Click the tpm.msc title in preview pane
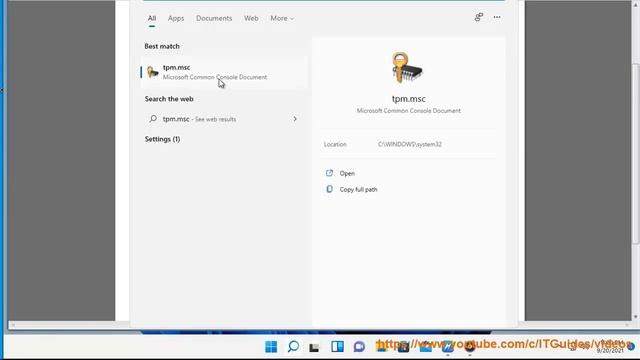Viewport: 640px width, 360px height. click(409, 99)
